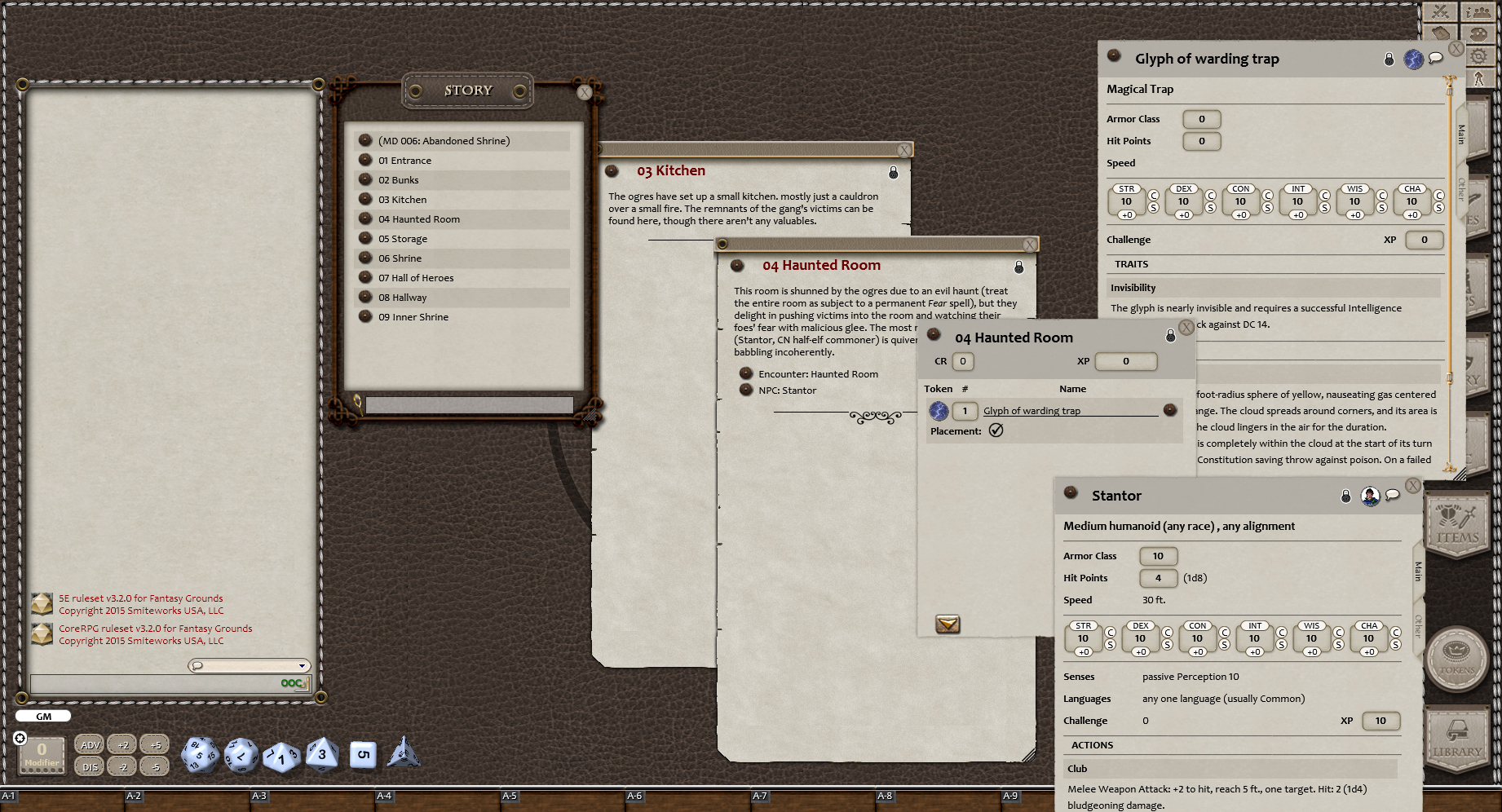Enable the ADV advantage button
The width and height of the screenshot is (1502, 812).
point(88,744)
